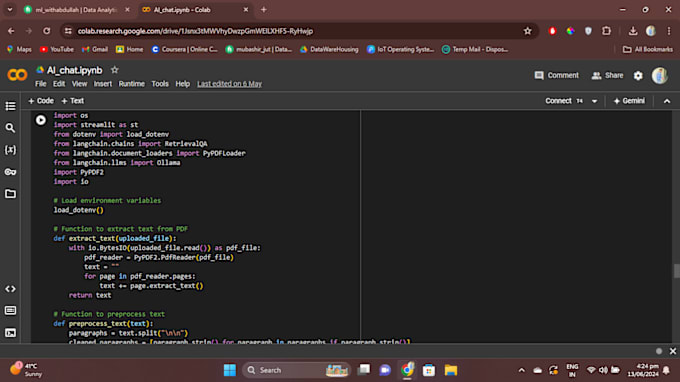Open the Gmail bookmark
The height and width of the screenshot is (382, 680).
(95, 49)
